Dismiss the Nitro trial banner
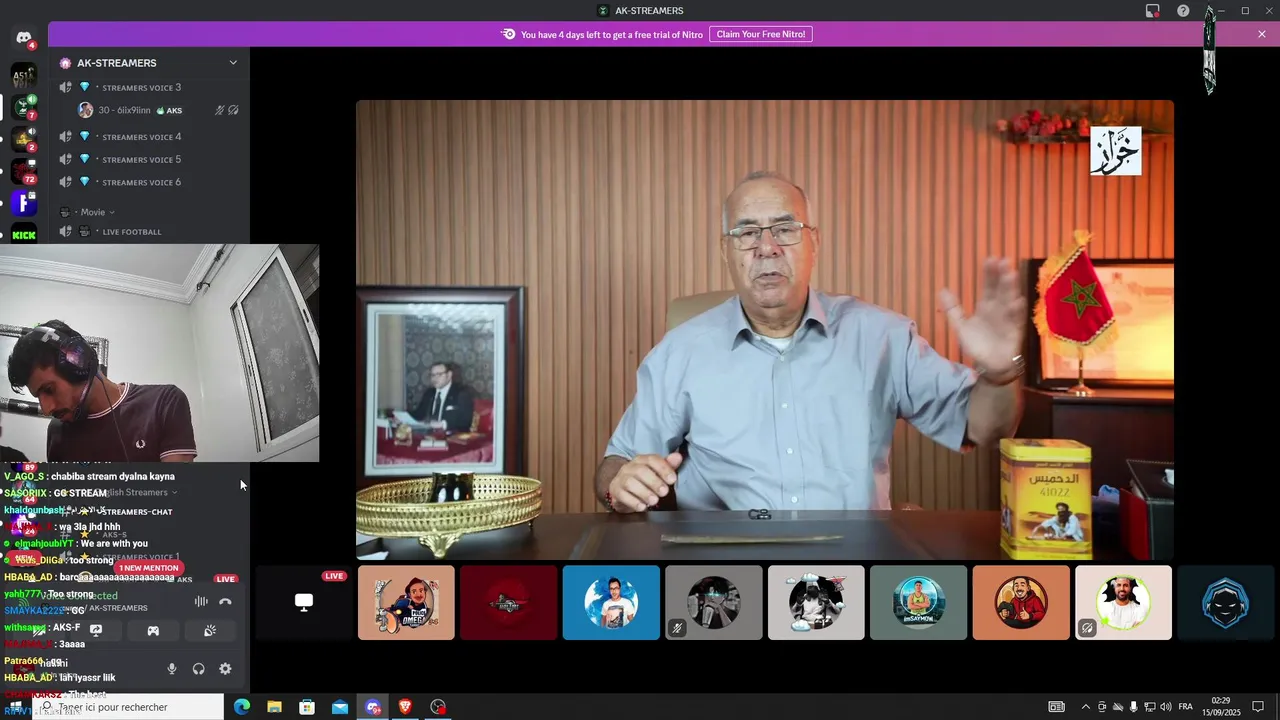Viewport: 1280px width, 720px height. pyautogui.click(x=1262, y=34)
